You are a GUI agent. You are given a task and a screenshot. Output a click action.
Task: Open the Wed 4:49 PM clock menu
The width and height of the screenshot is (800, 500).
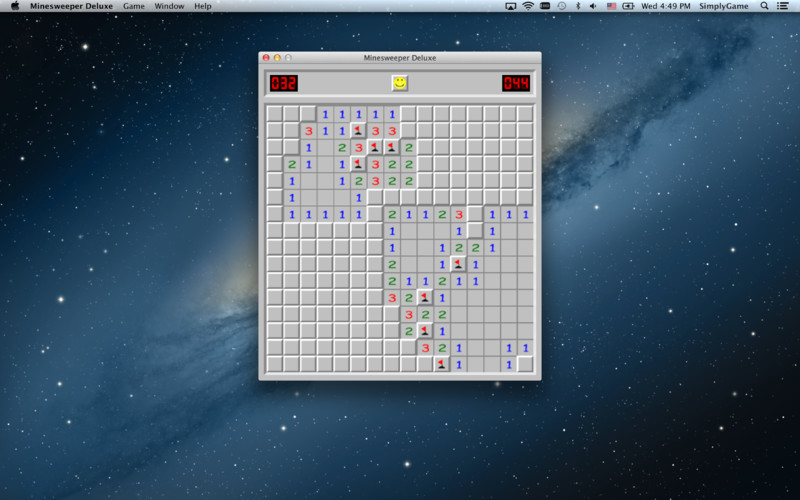665,6
